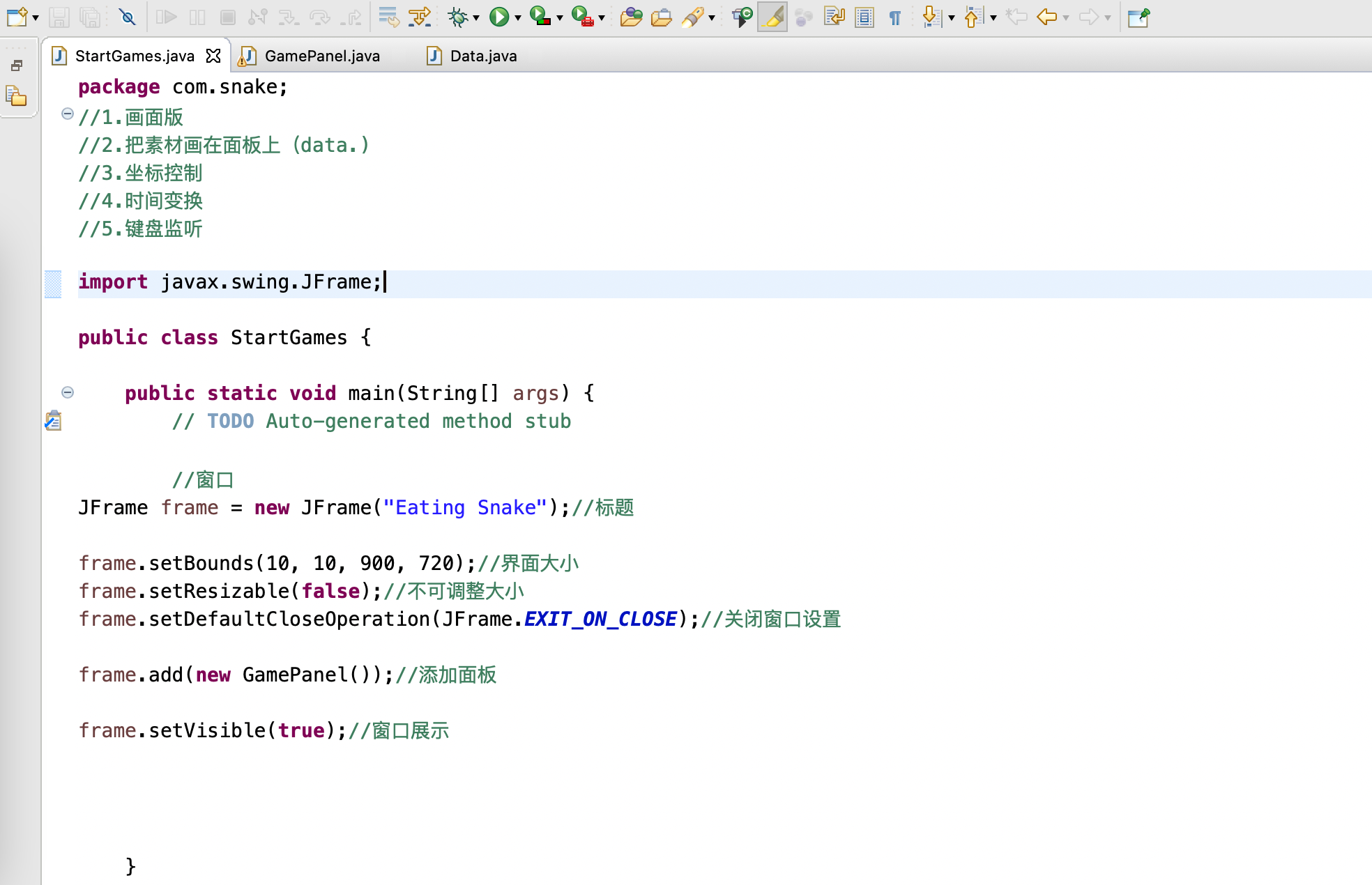This screenshot has height=885, width=1372.
Task: Click the New wizard icon
Action: click(x=17, y=17)
